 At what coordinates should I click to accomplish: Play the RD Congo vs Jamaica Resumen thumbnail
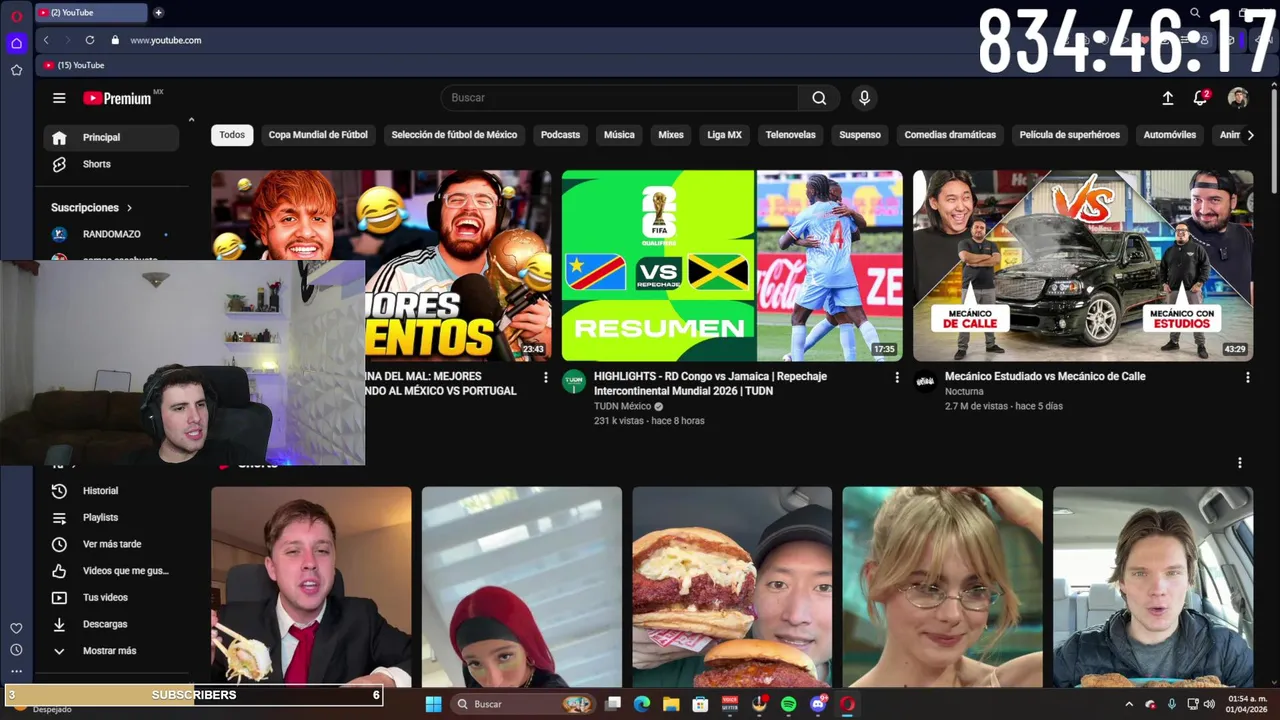tap(732, 265)
